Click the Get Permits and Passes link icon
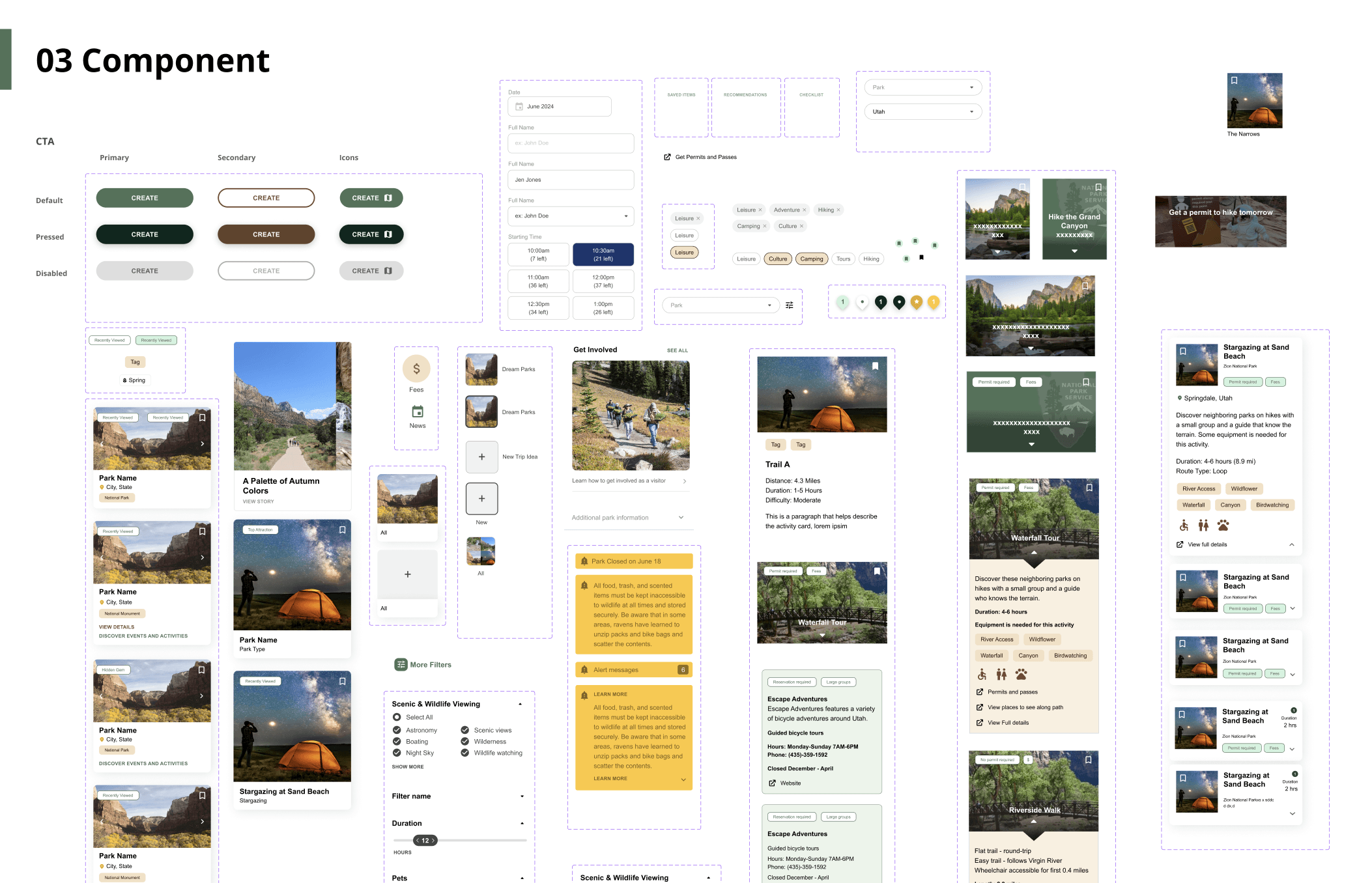The height and width of the screenshot is (883, 1372). (667, 157)
